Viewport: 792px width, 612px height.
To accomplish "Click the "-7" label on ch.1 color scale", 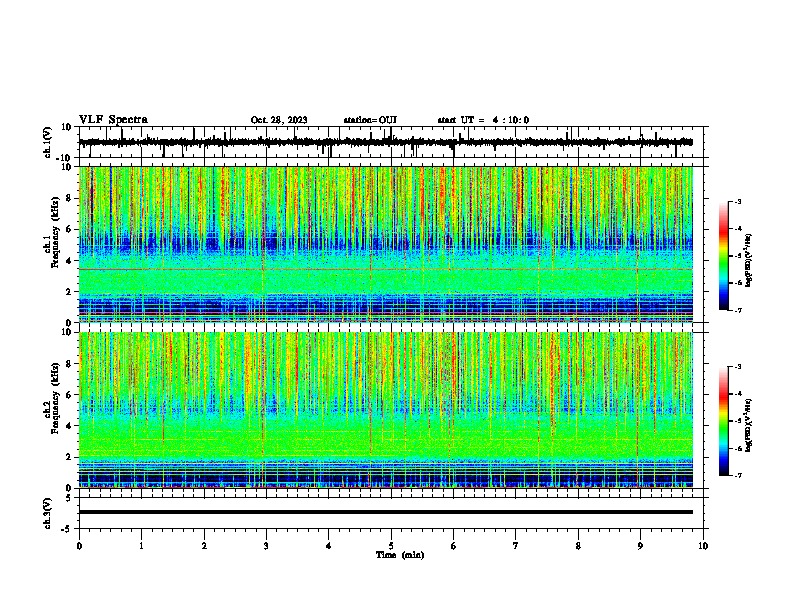I will coord(737,310).
